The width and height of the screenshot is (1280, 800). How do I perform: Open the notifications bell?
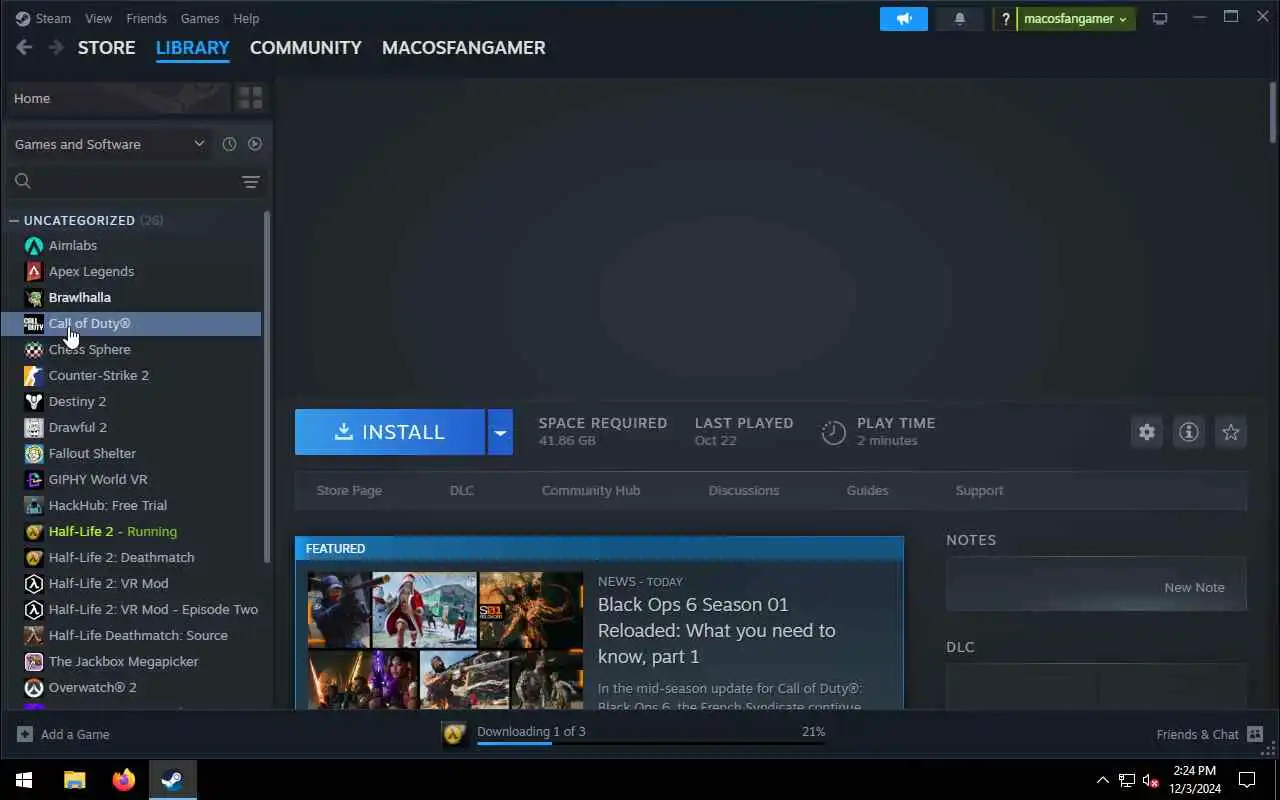(960, 19)
